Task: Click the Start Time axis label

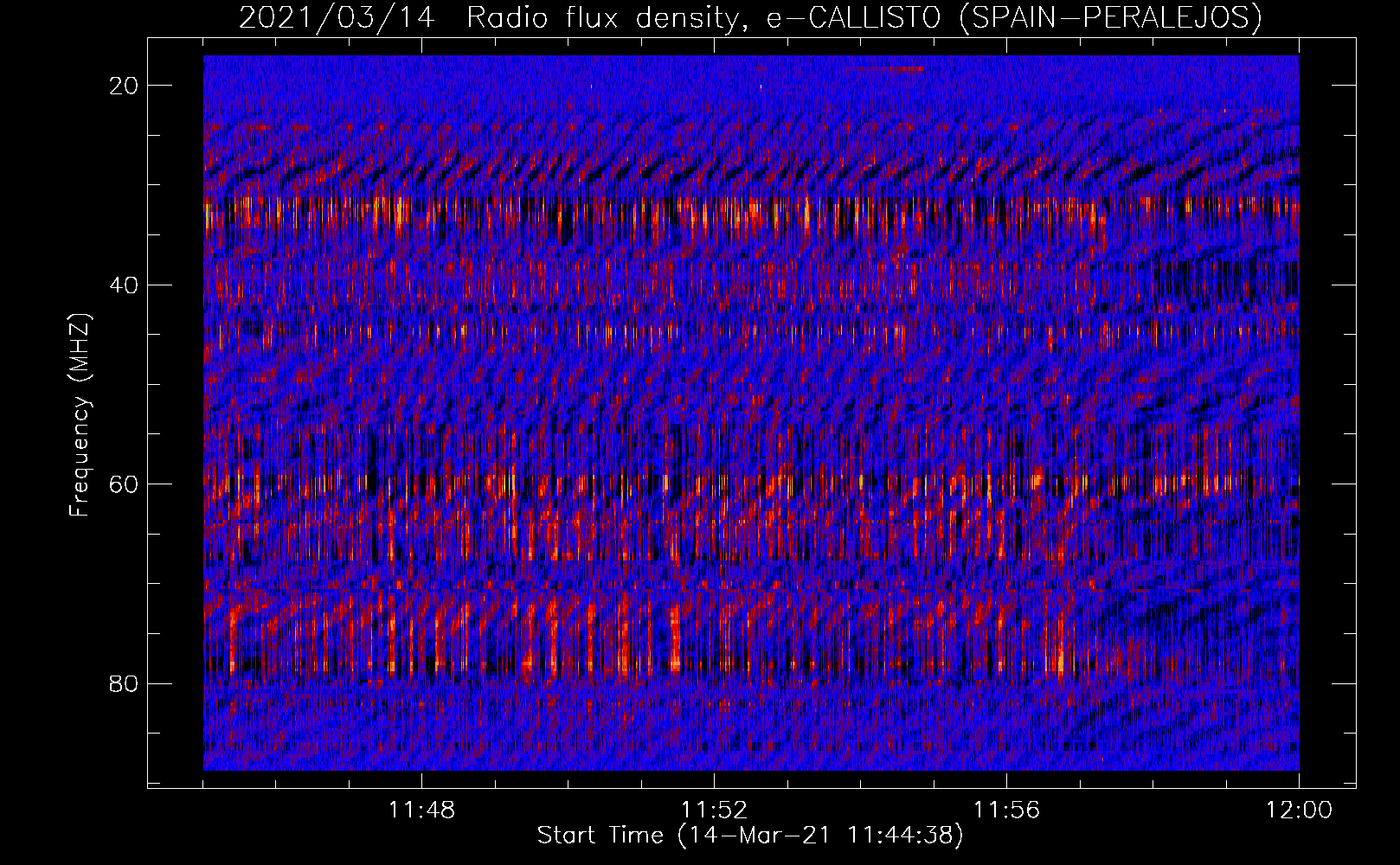Action: tap(750, 836)
